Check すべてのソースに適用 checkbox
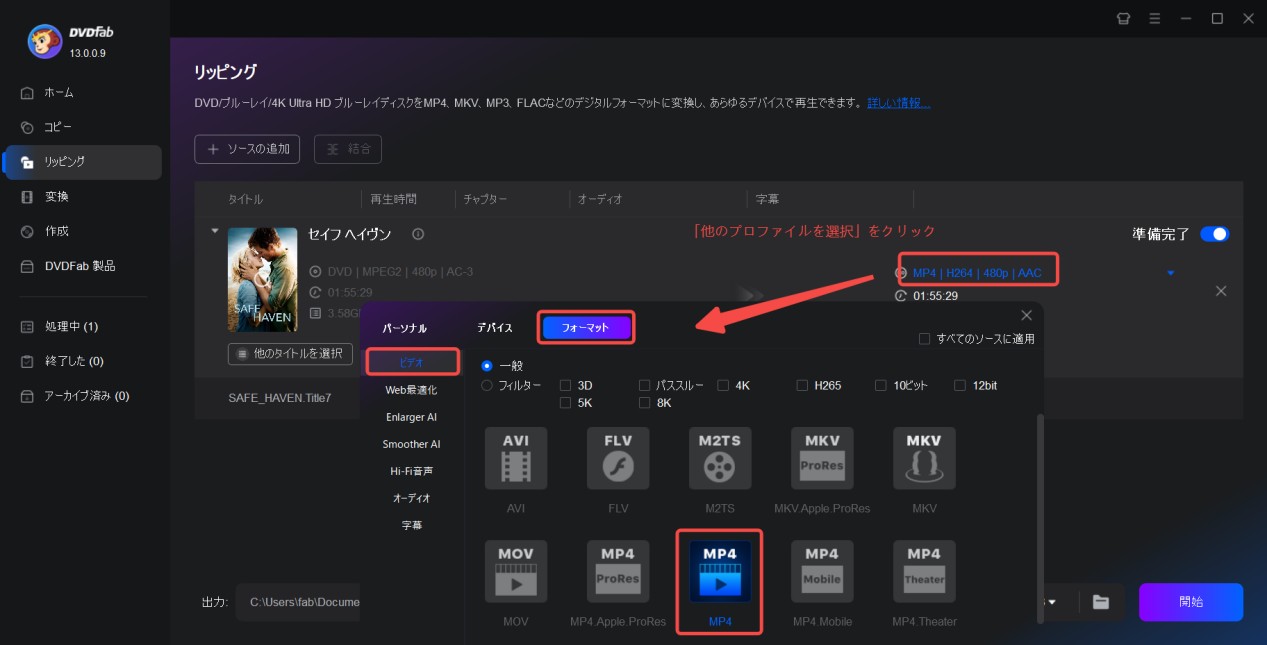Viewport: 1267px width, 645px height. coord(924,339)
